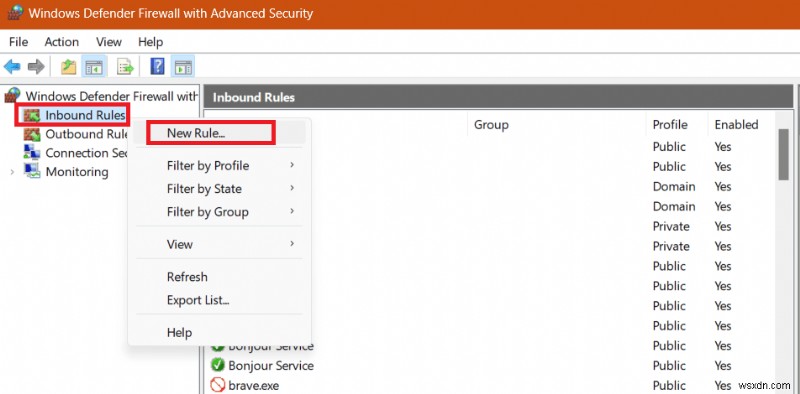Screen dimensions: 800x394
Task: Open the Action menu
Action: pyautogui.click(x=62, y=42)
